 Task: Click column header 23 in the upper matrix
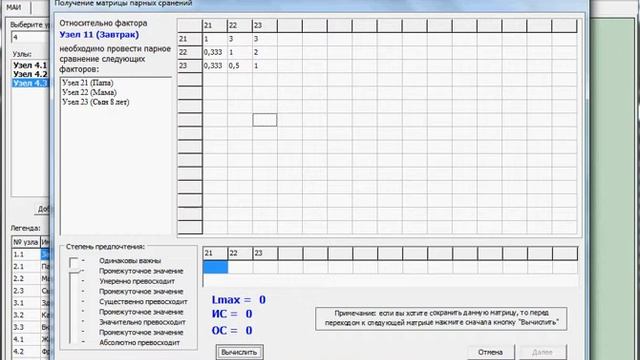[x=264, y=25]
